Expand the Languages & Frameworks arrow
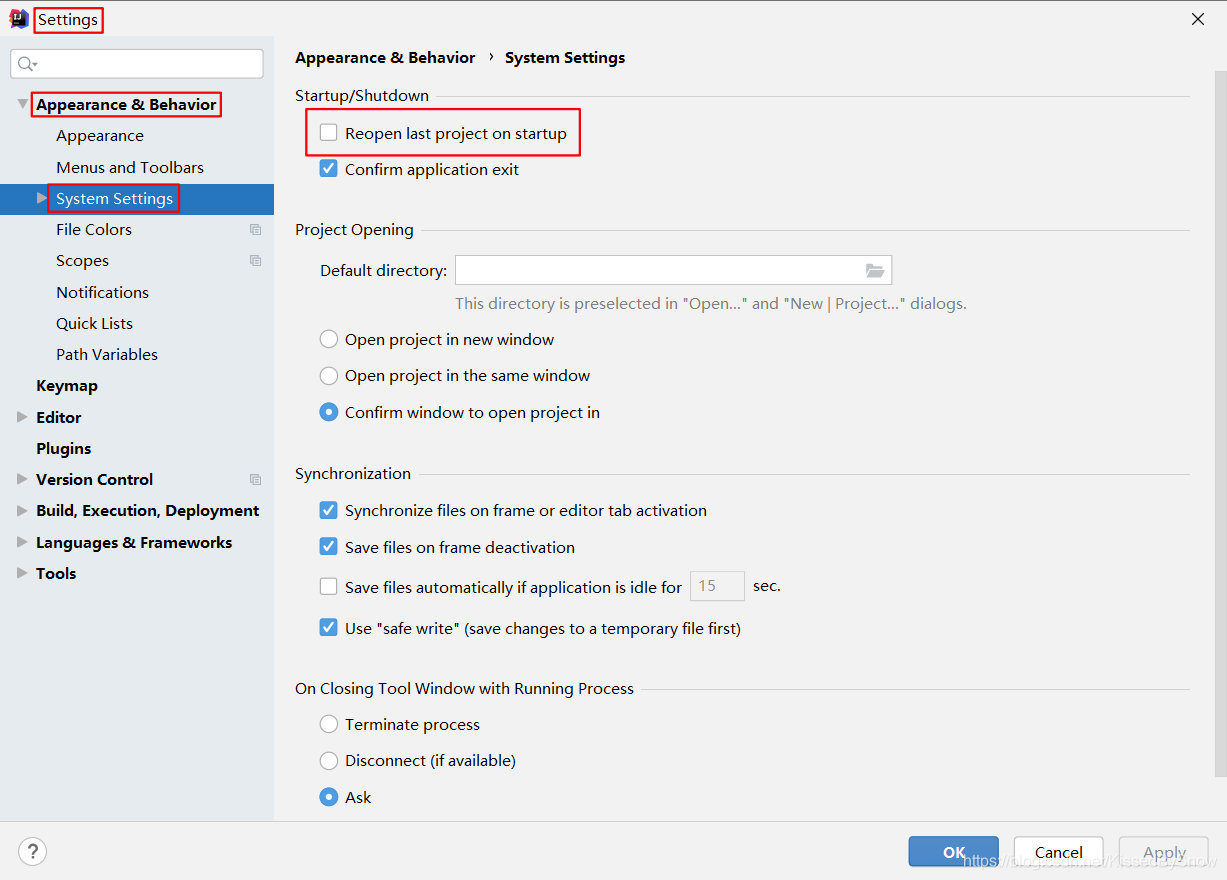Image resolution: width=1227 pixels, height=880 pixels. pyautogui.click(x=22, y=542)
